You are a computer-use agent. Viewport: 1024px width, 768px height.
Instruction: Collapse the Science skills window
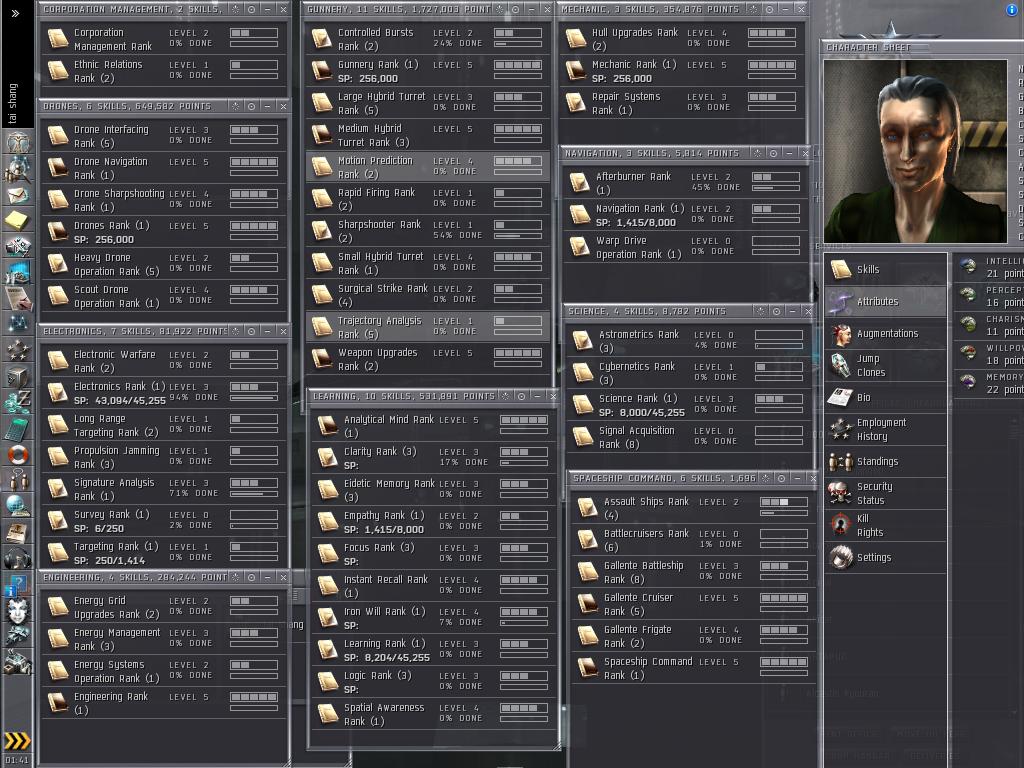[792, 311]
